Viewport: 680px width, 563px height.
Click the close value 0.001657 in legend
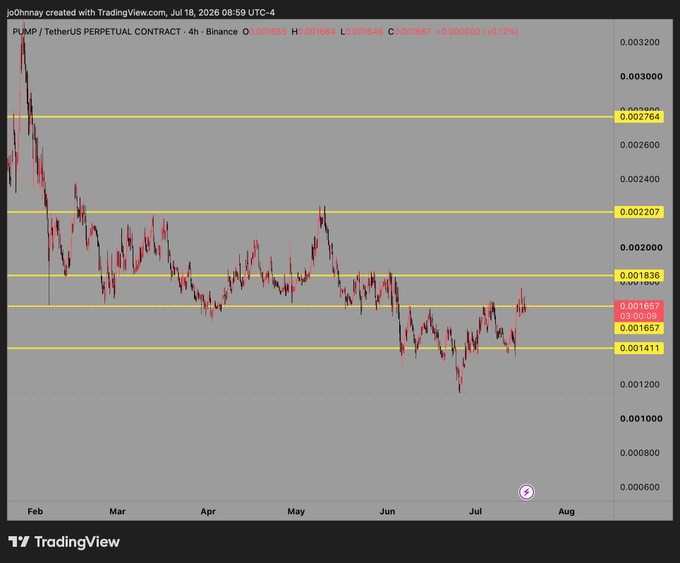pyautogui.click(x=413, y=32)
